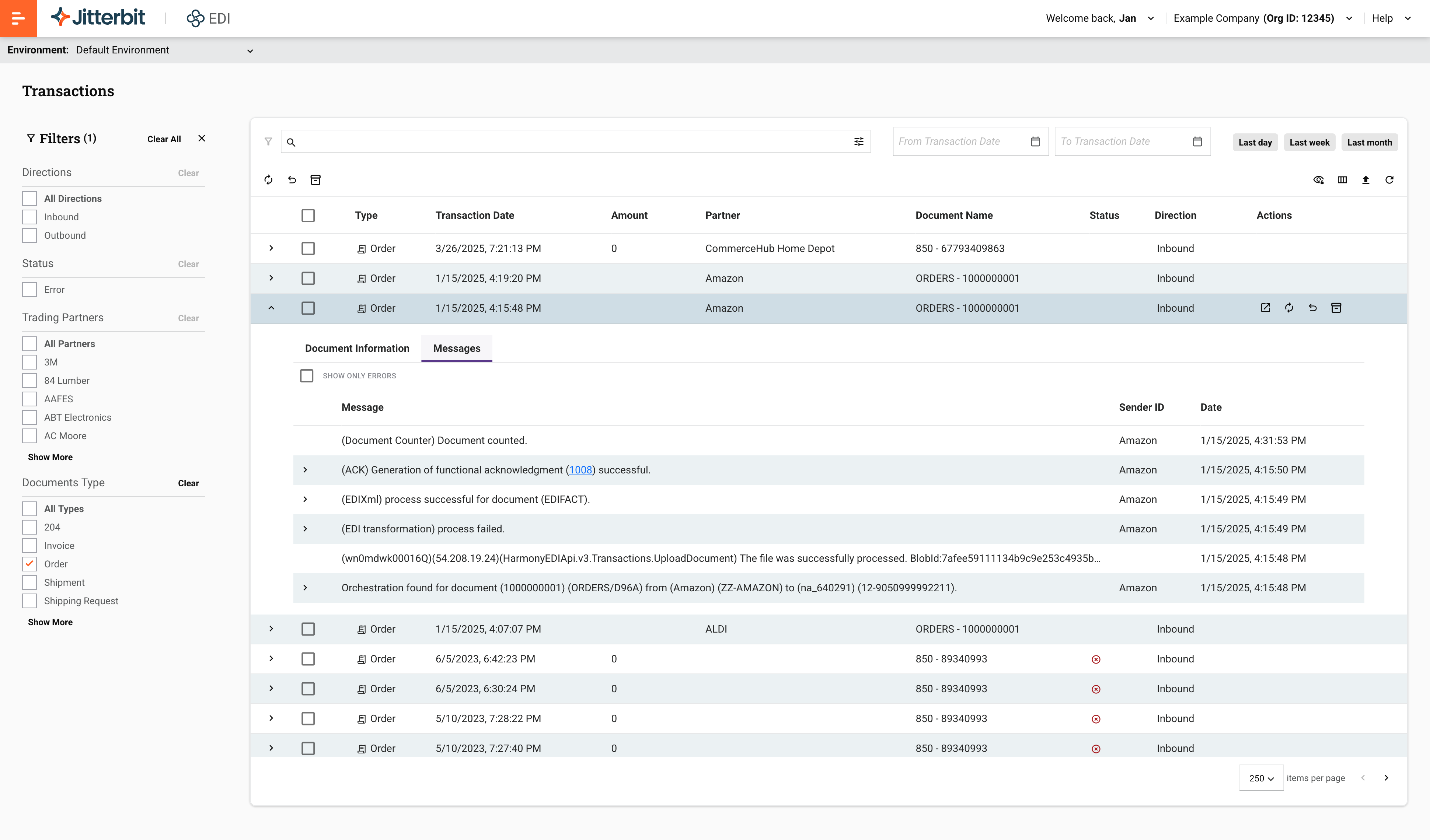Switch to Document Information tab
1430x840 pixels.
point(357,348)
